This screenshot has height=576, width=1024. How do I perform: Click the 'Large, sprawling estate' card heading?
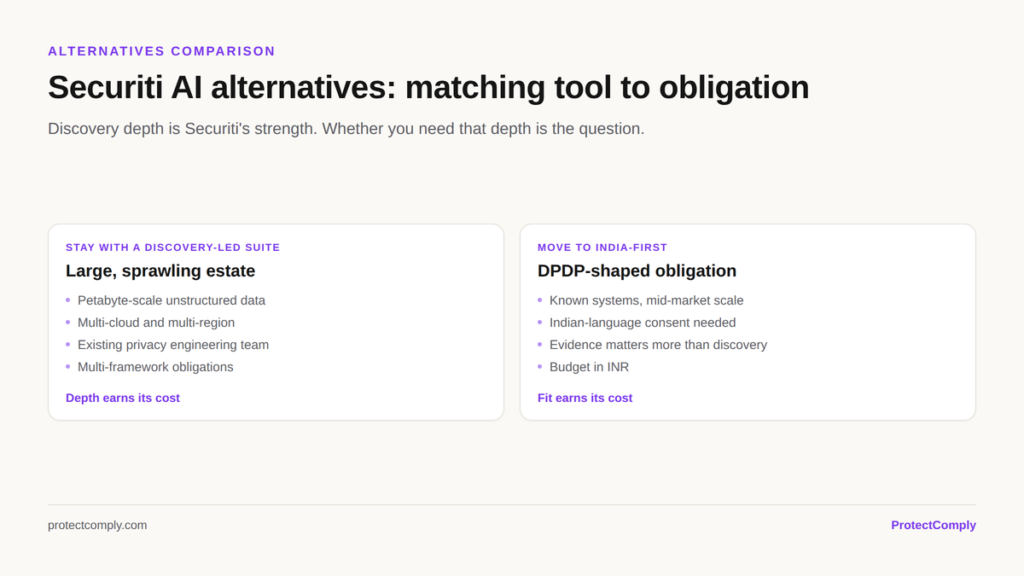click(x=160, y=270)
